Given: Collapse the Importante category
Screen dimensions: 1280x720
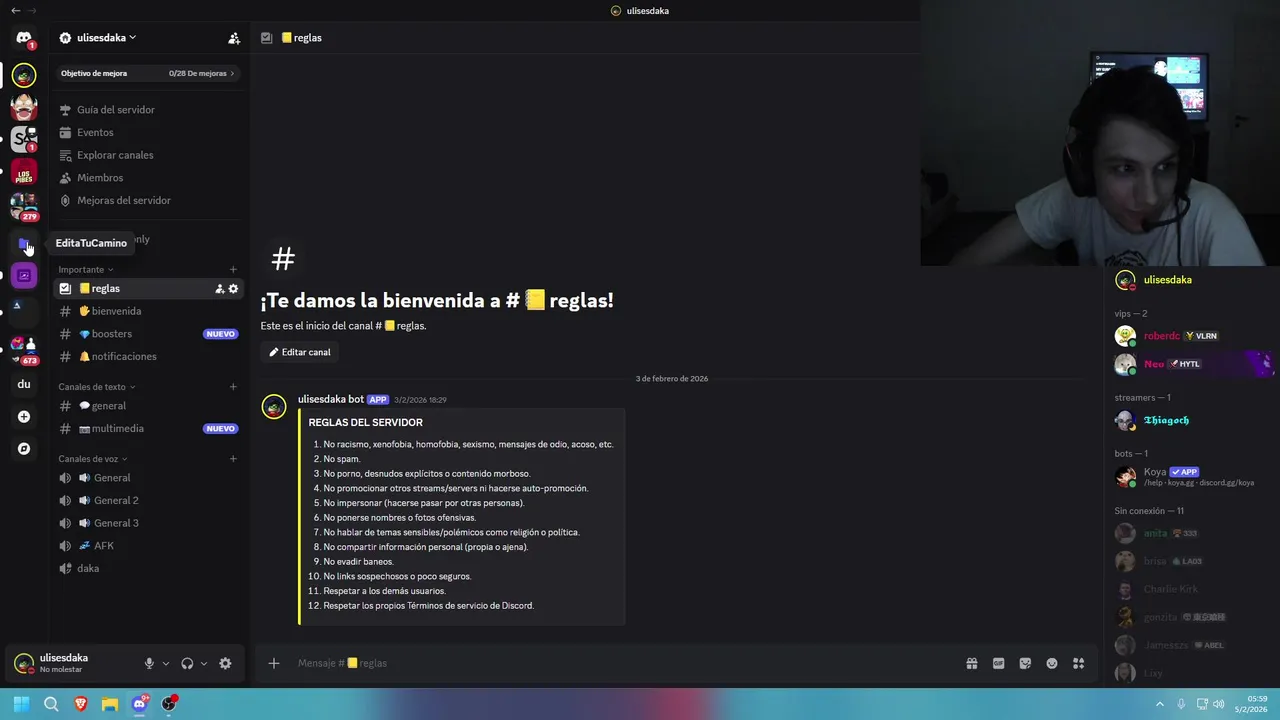Looking at the screenshot, I should (x=86, y=270).
